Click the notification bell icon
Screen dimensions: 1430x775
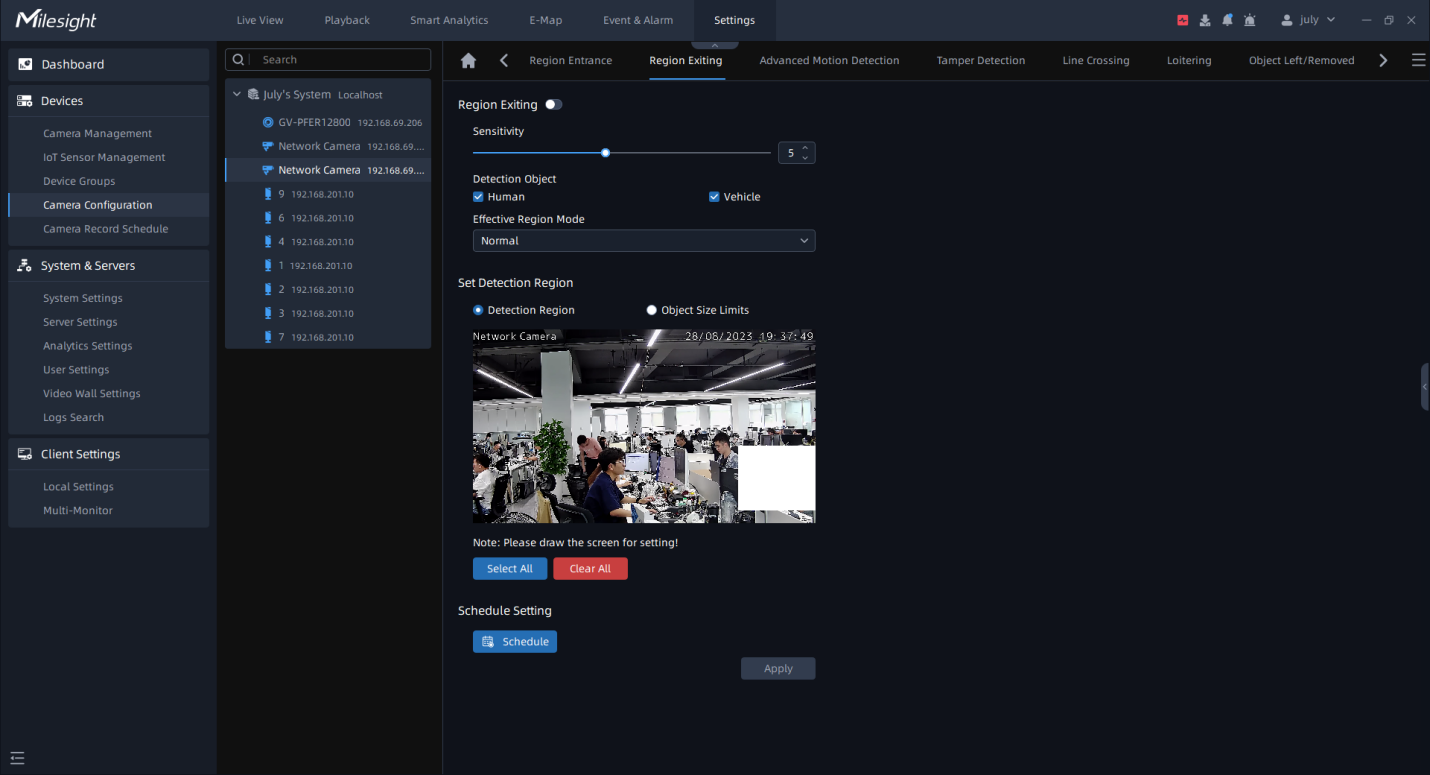coord(1227,20)
